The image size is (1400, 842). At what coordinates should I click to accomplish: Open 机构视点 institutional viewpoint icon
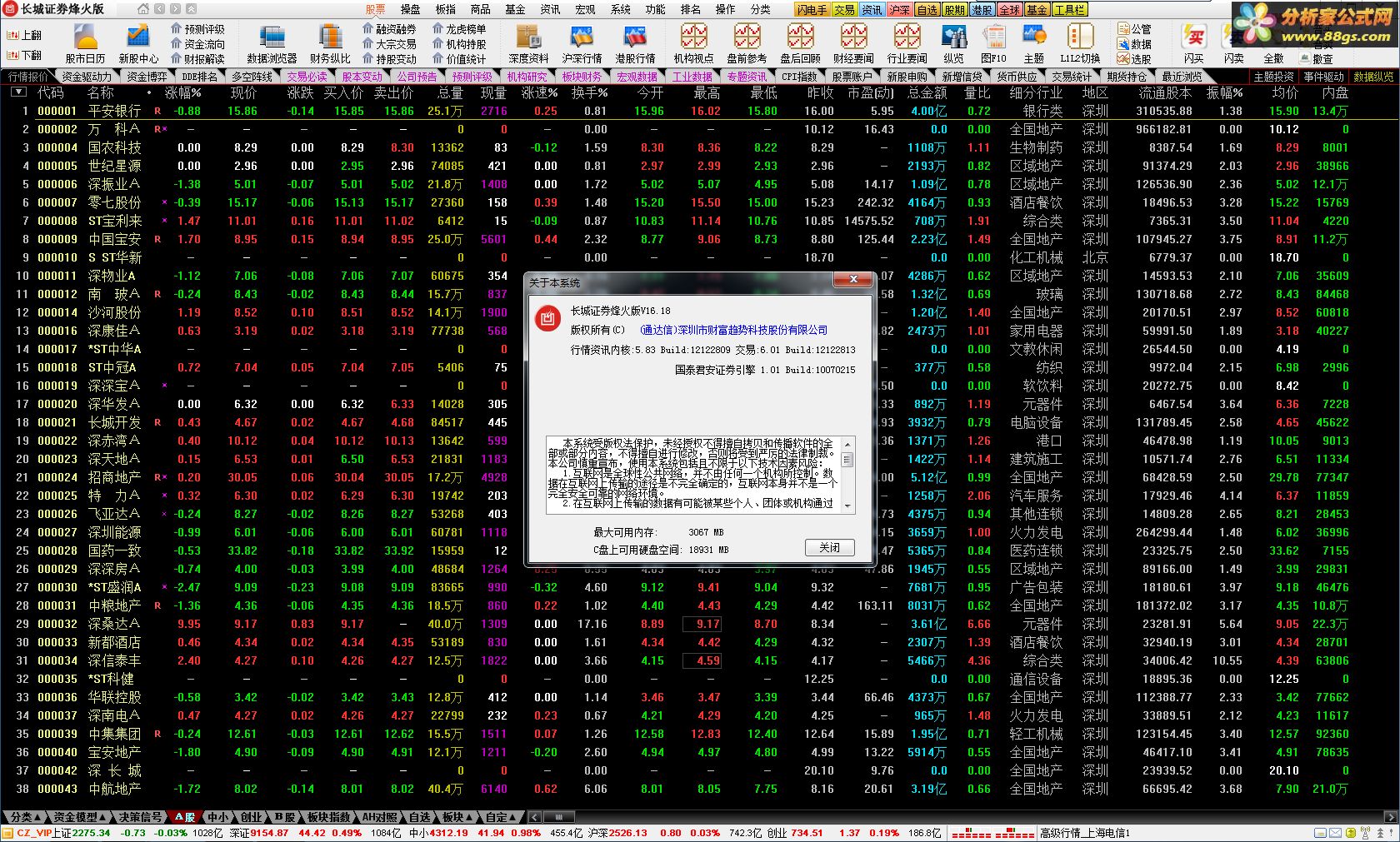click(x=693, y=42)
